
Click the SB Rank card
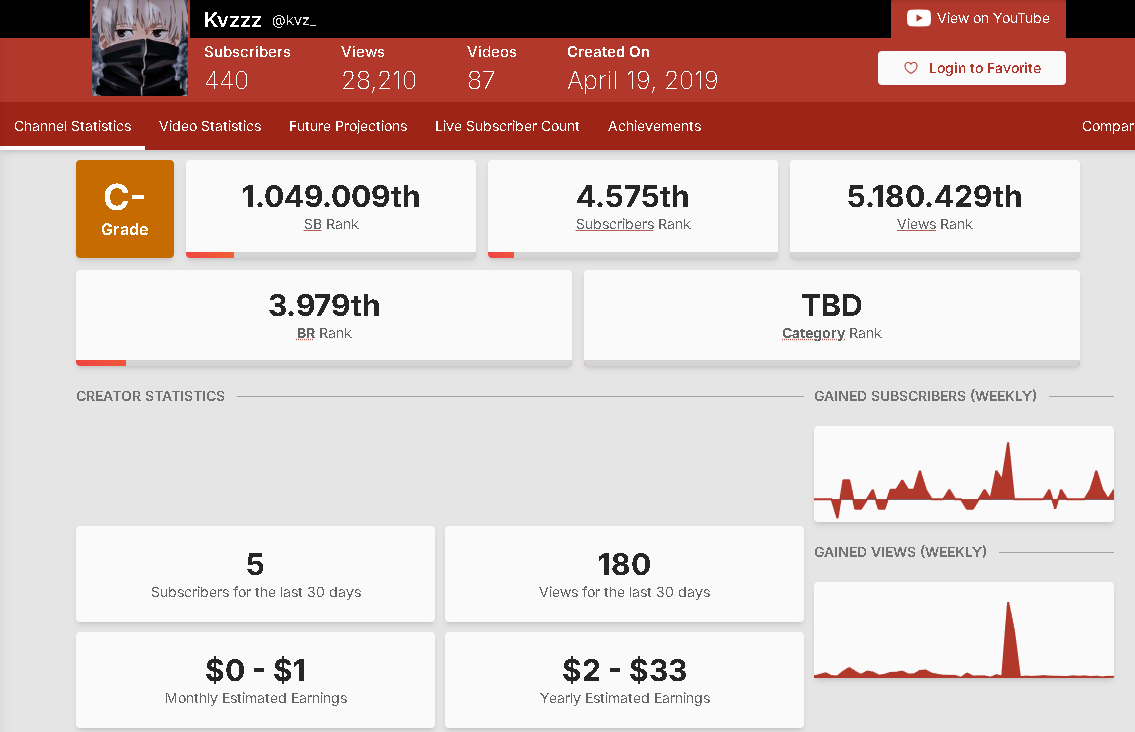(331, 208)
